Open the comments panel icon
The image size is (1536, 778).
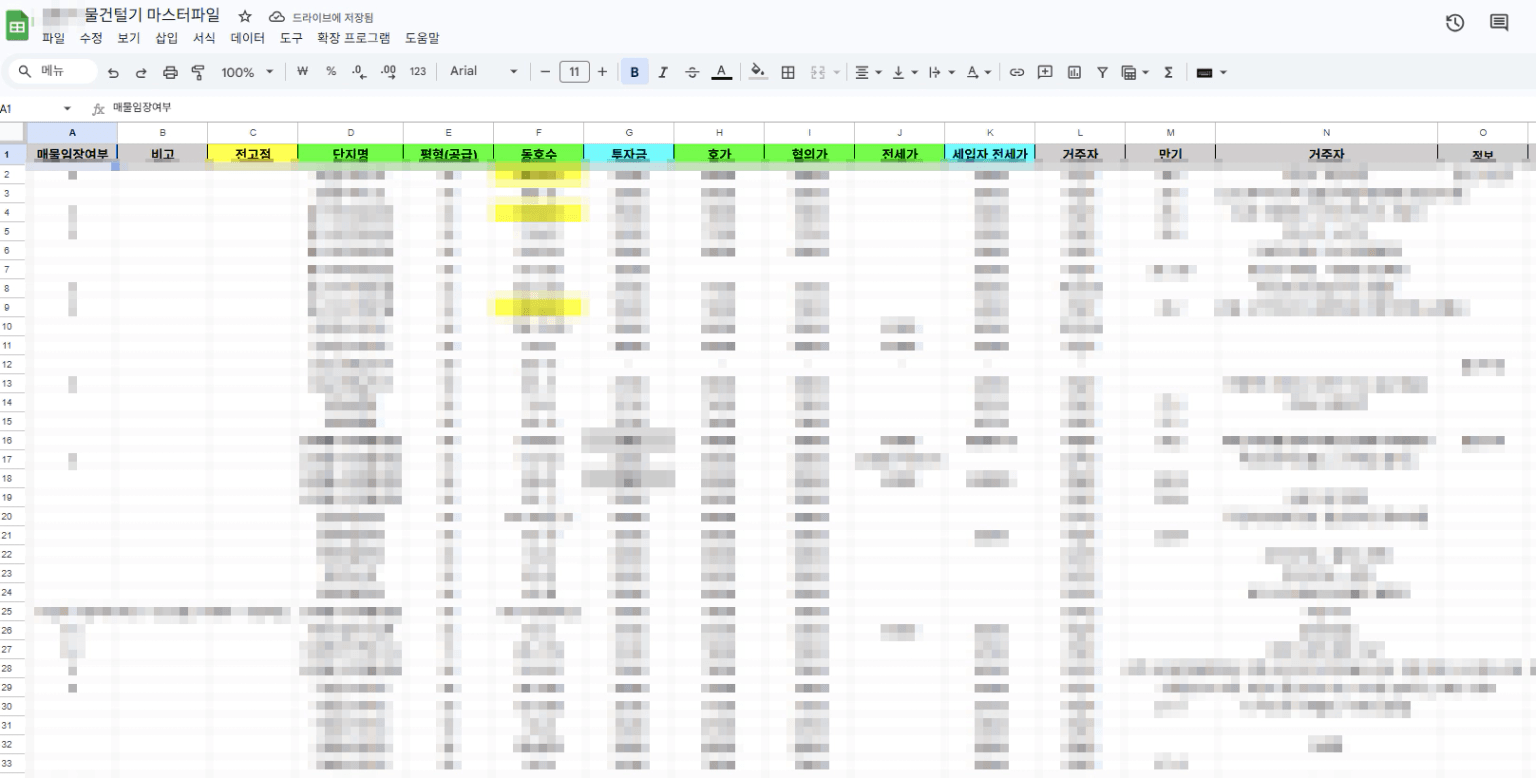1499,23
